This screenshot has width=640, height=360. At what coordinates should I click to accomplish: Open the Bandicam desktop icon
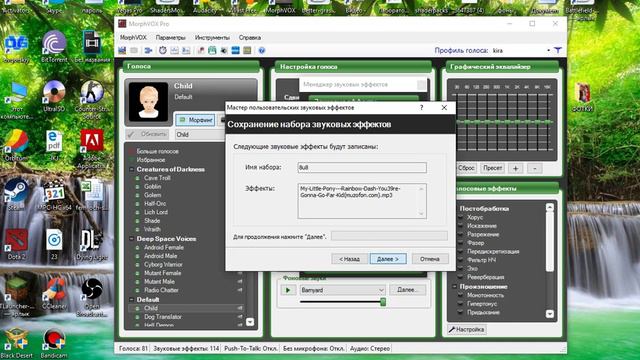(54, 344)
